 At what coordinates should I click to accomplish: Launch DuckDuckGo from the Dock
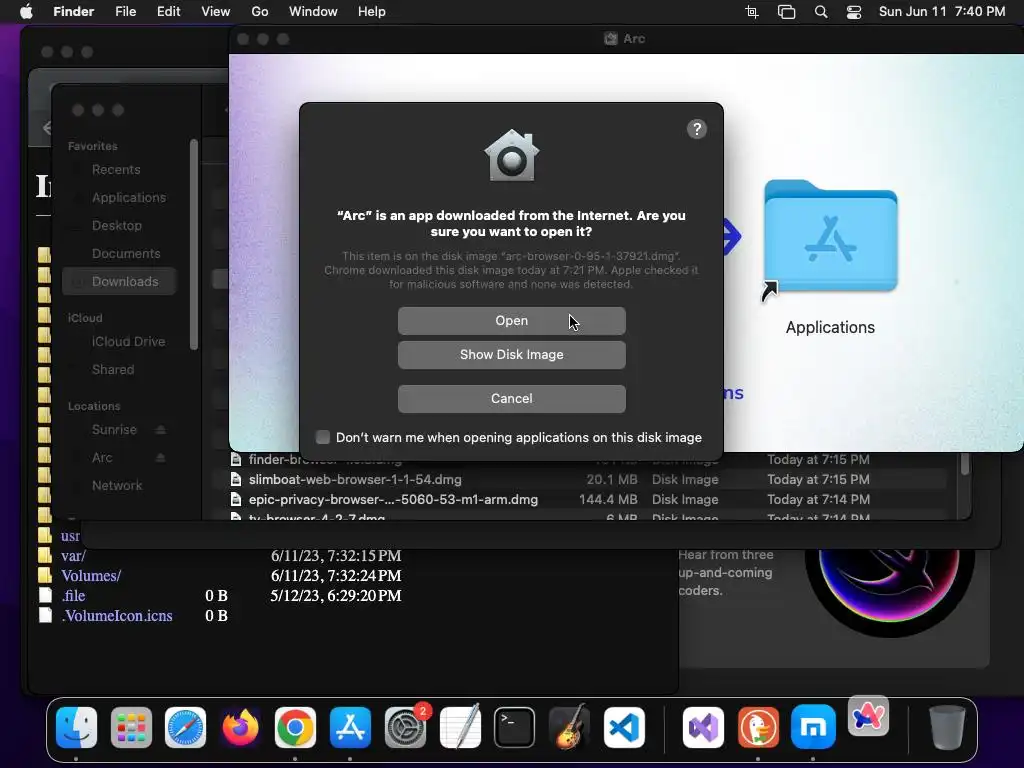point(758,727)
